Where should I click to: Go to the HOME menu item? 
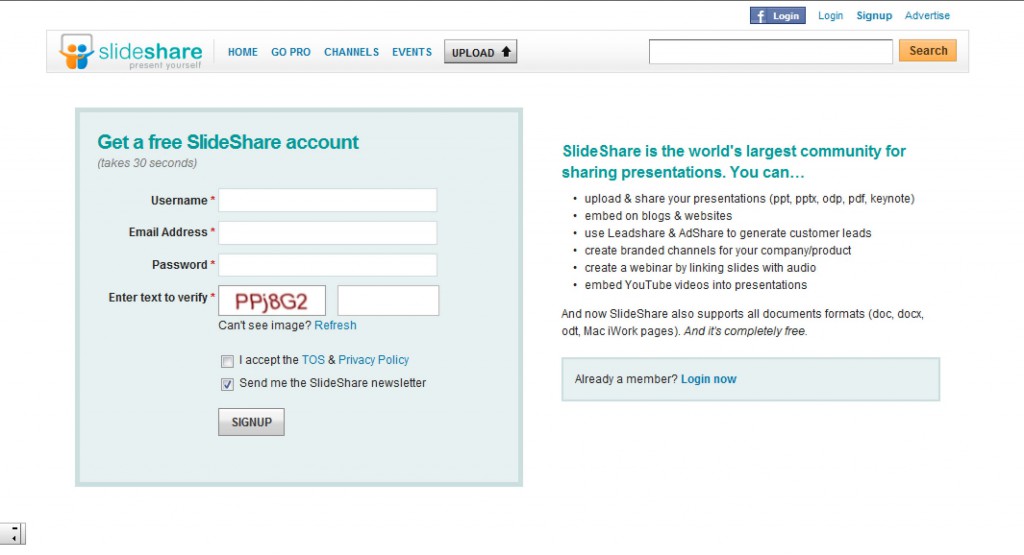point(242,52)
